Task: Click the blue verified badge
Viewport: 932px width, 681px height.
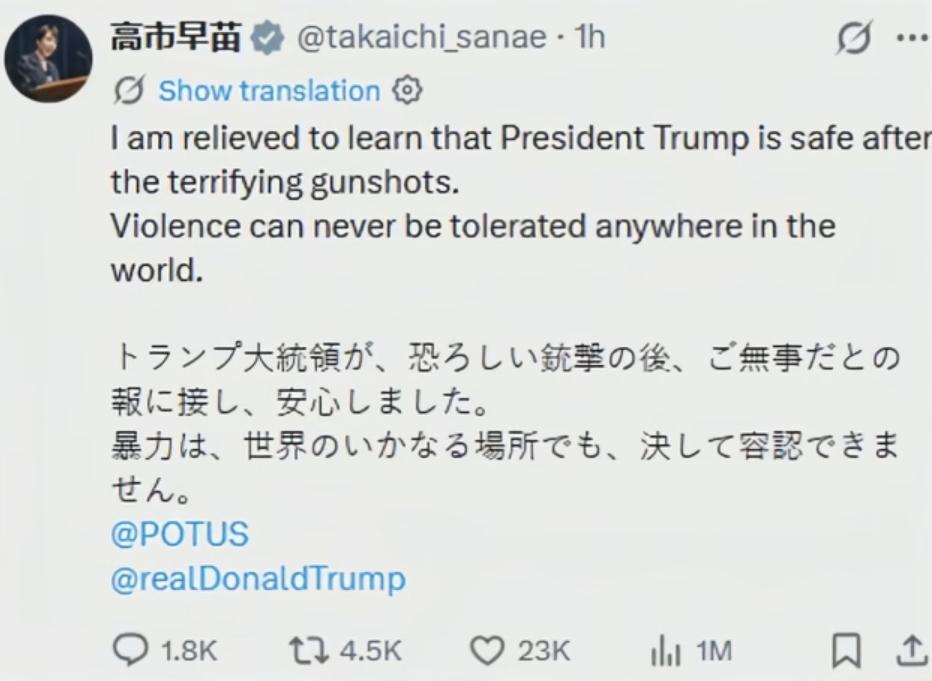Action: (265, 41)
